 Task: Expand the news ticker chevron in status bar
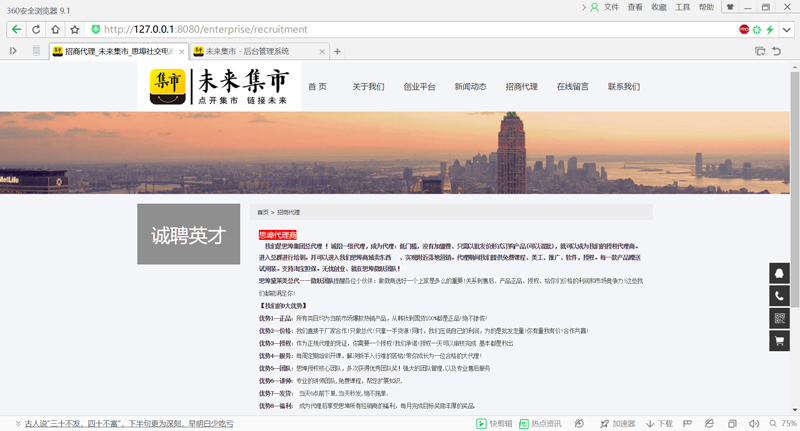15,423
